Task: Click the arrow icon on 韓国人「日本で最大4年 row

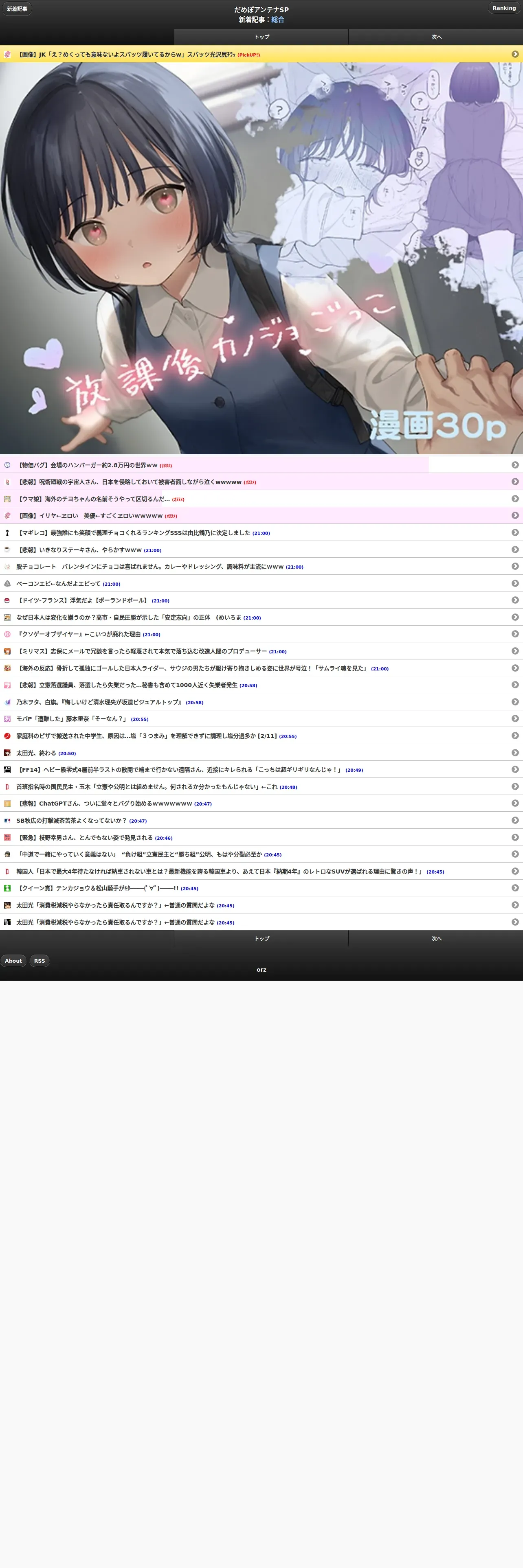Action: pyautogui.click(x=515, y=871)
